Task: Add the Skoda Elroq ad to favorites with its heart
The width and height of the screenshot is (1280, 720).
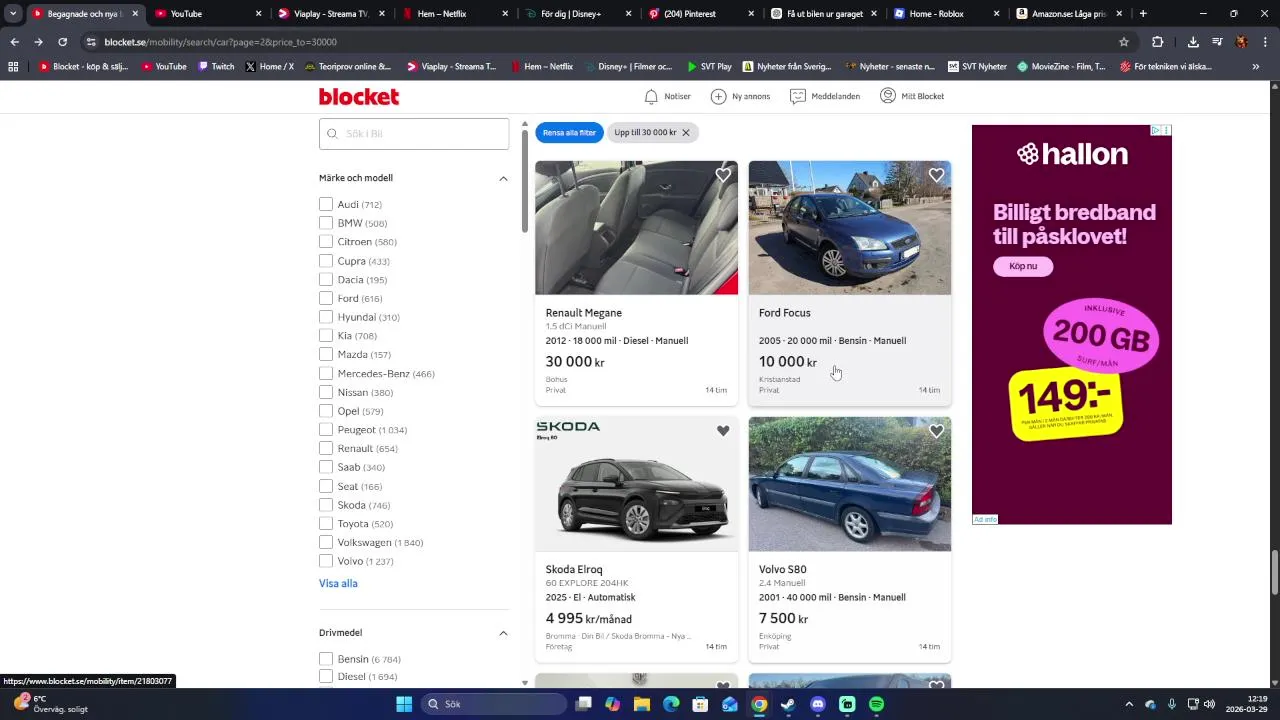Action: tap(723, 431)
